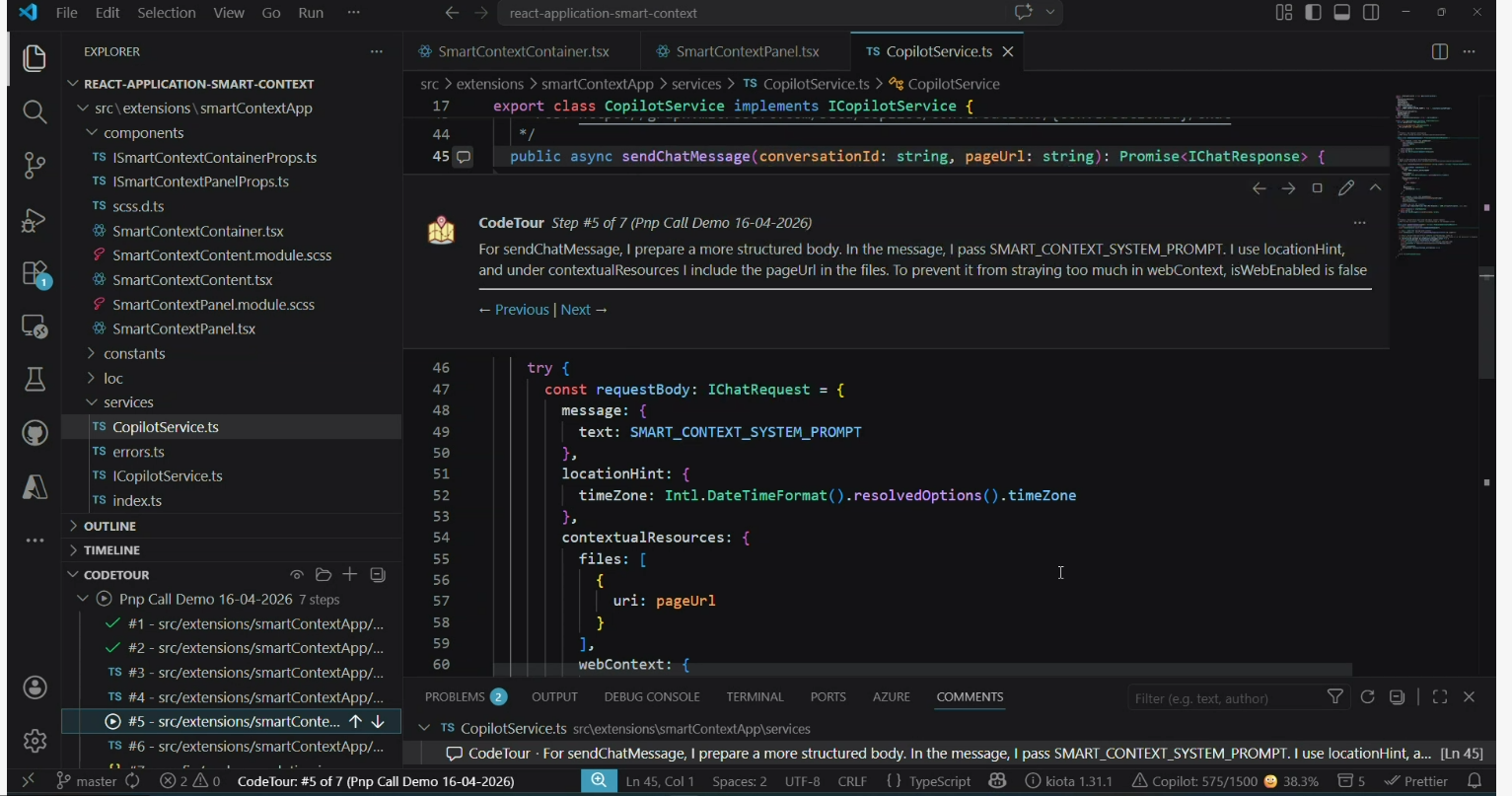1512x796 pixels.
Task: Edit the CodeTour step with pencil icon
Action: [1345, 188]
